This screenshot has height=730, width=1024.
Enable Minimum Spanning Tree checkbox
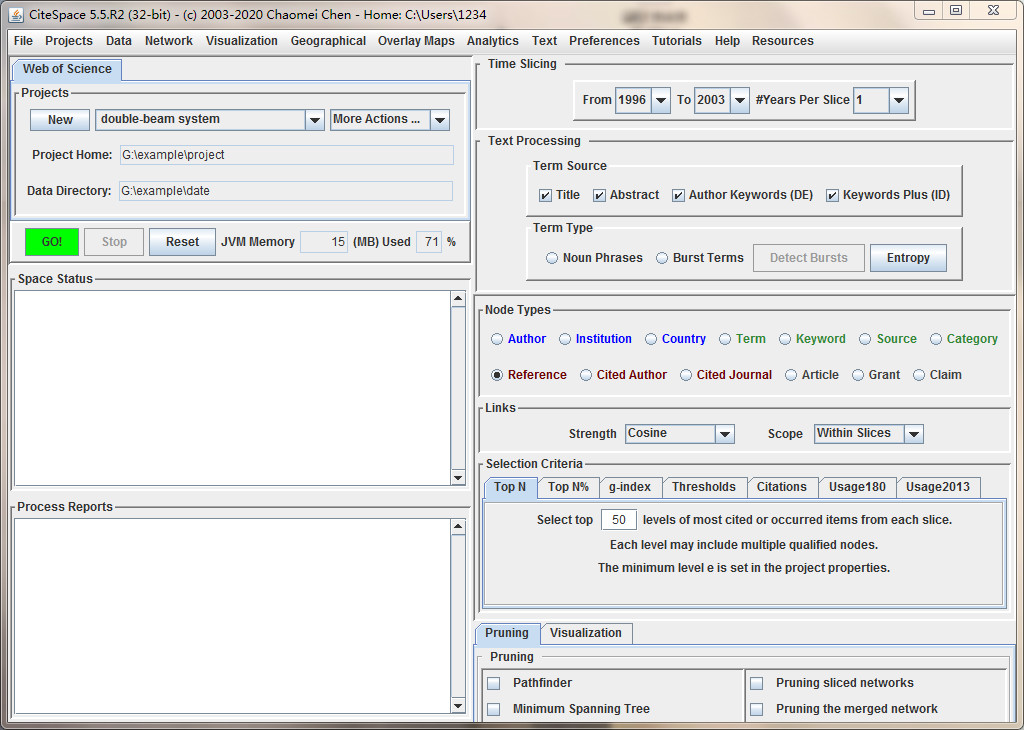pyautogui.click(x=494, y=709)
